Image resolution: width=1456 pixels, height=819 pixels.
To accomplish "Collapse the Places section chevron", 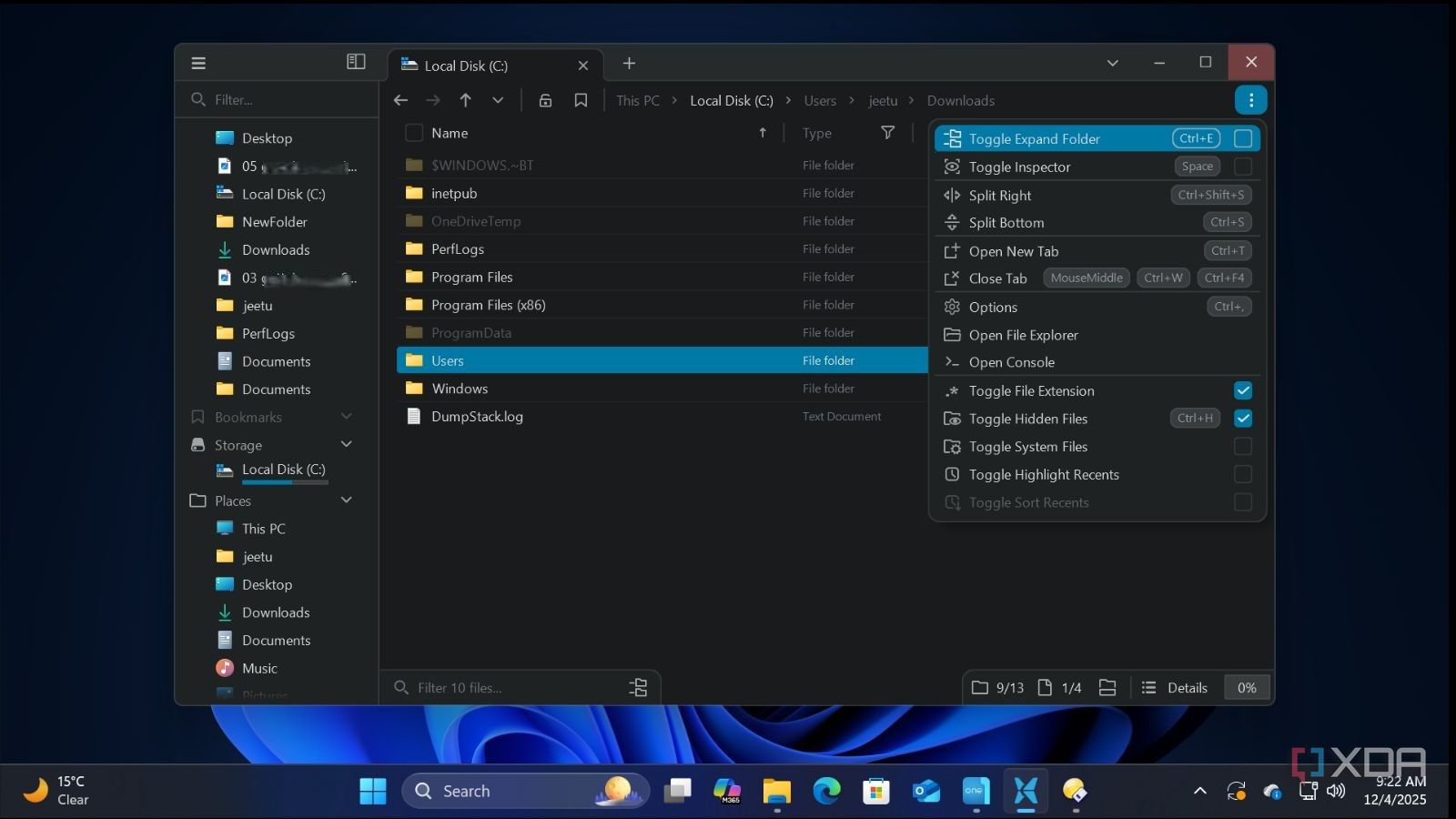I will tap(346, 500).
